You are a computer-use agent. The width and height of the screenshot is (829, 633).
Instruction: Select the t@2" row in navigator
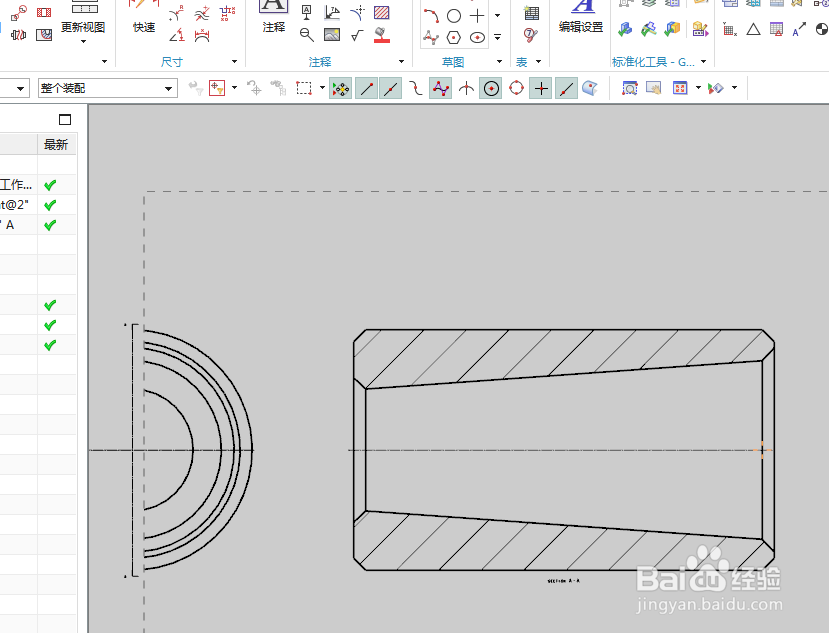38,205
